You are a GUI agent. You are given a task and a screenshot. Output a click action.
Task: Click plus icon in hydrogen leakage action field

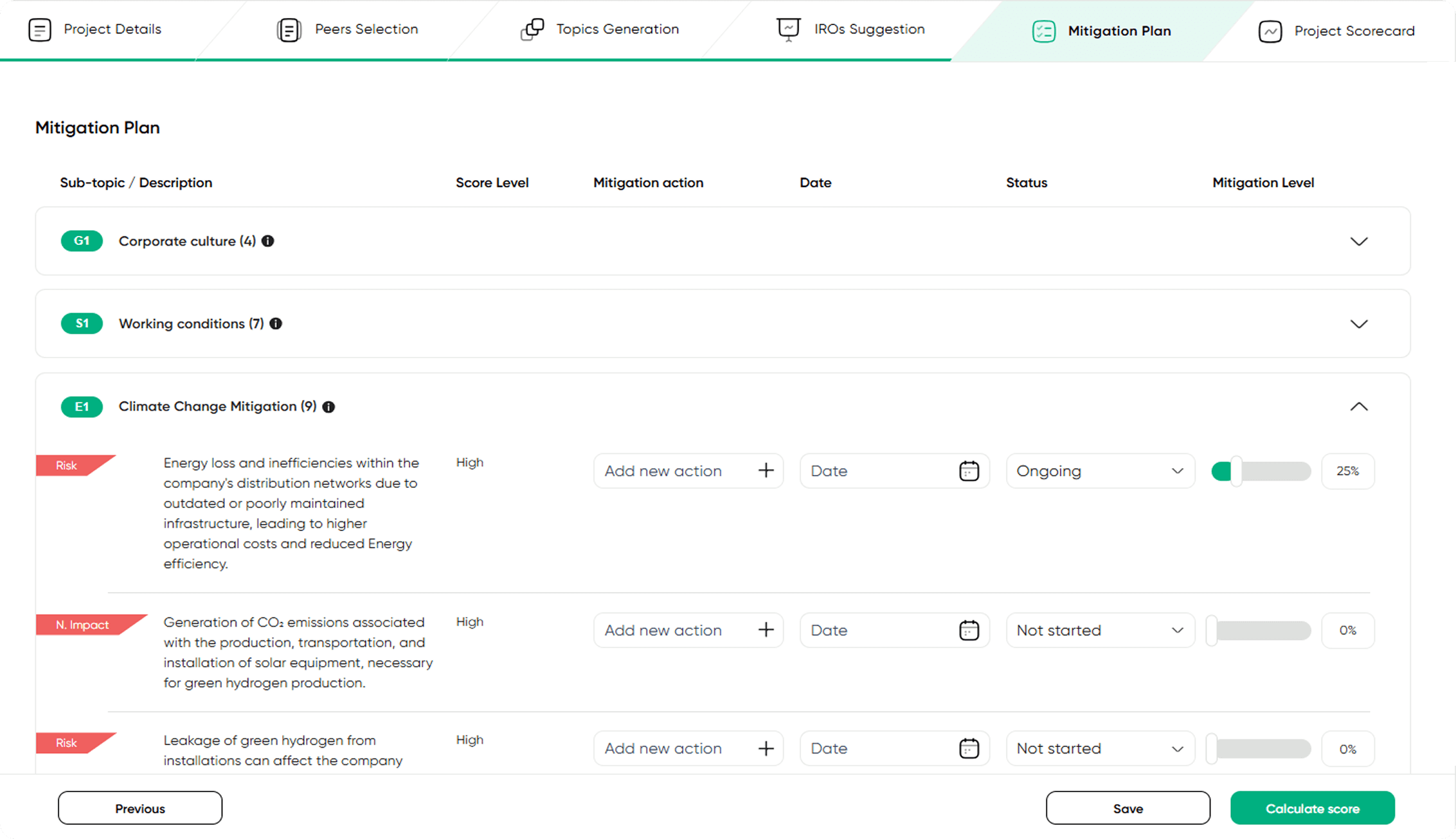pyautogui.click(x=766, y=748)
